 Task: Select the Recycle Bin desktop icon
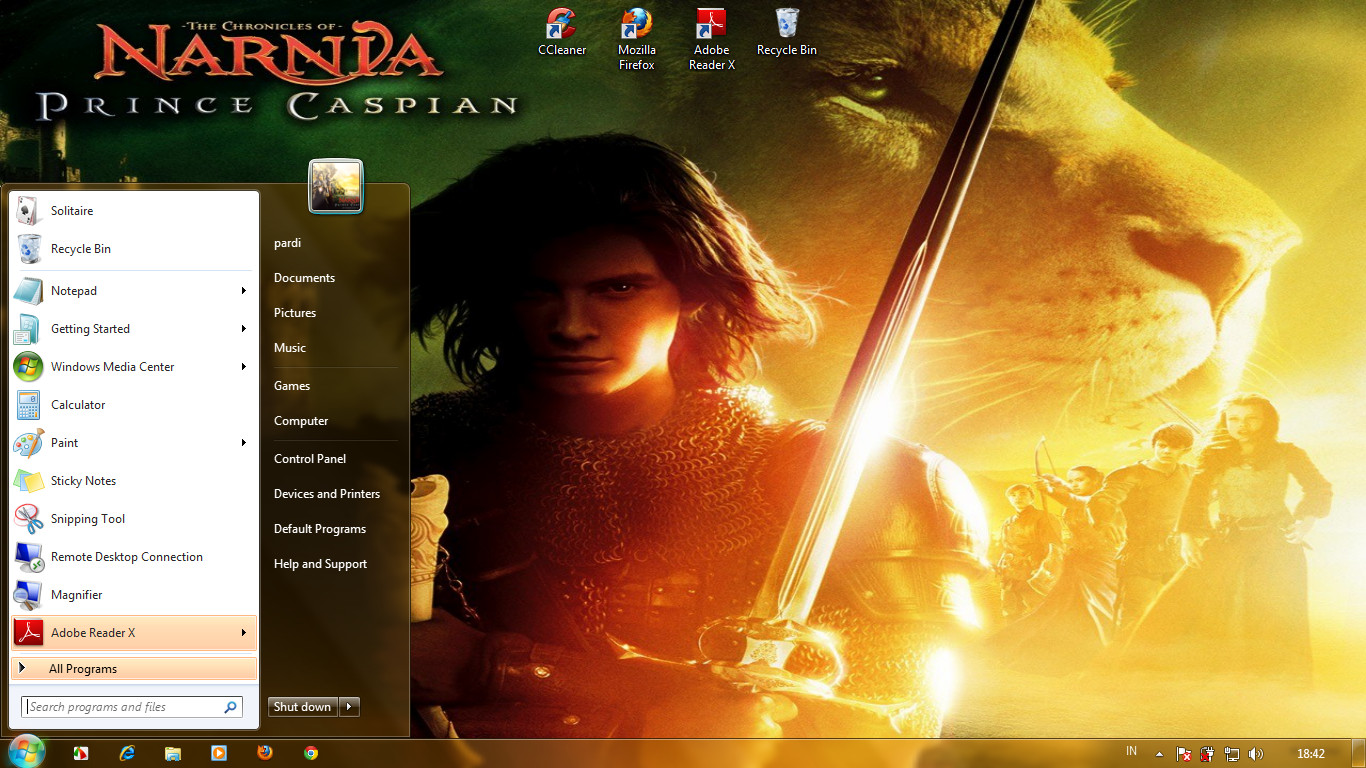787,32
